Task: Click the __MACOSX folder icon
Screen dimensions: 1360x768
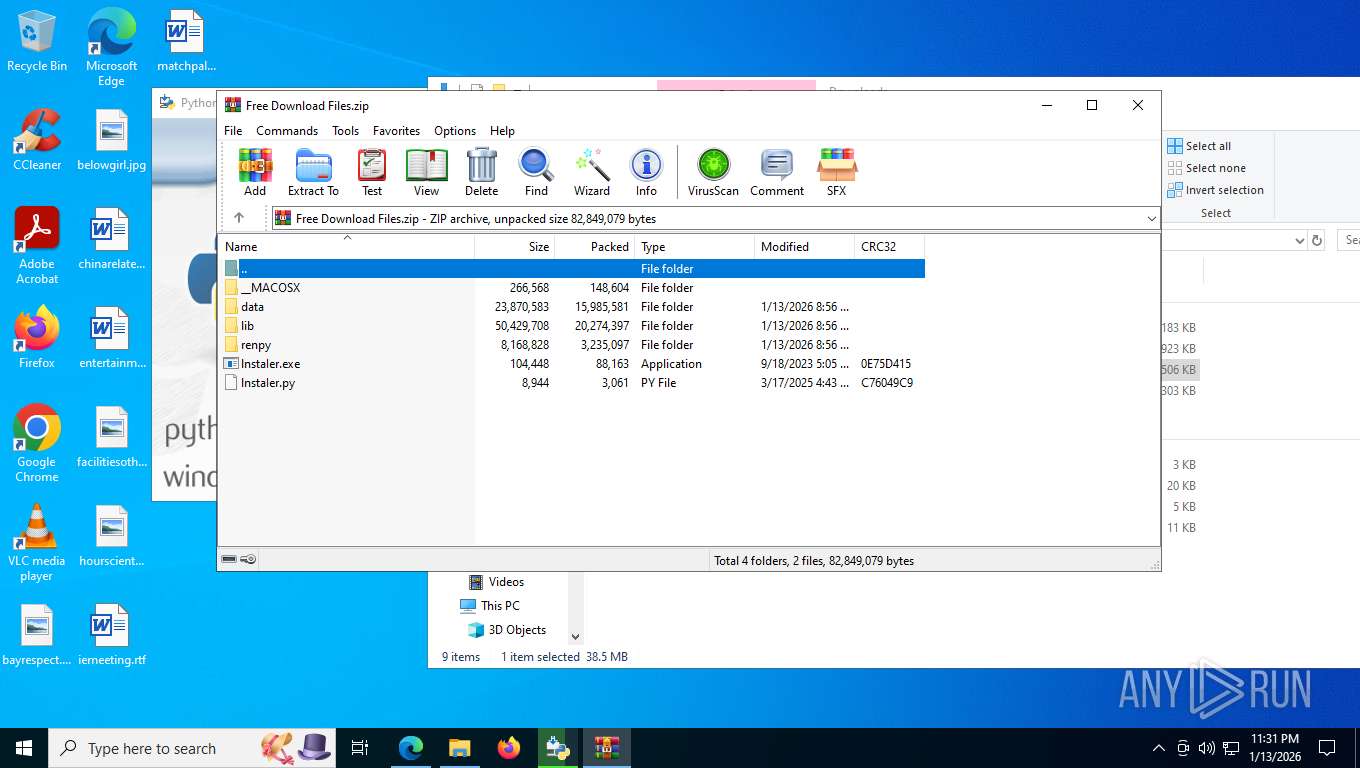Action: point(231,288)
